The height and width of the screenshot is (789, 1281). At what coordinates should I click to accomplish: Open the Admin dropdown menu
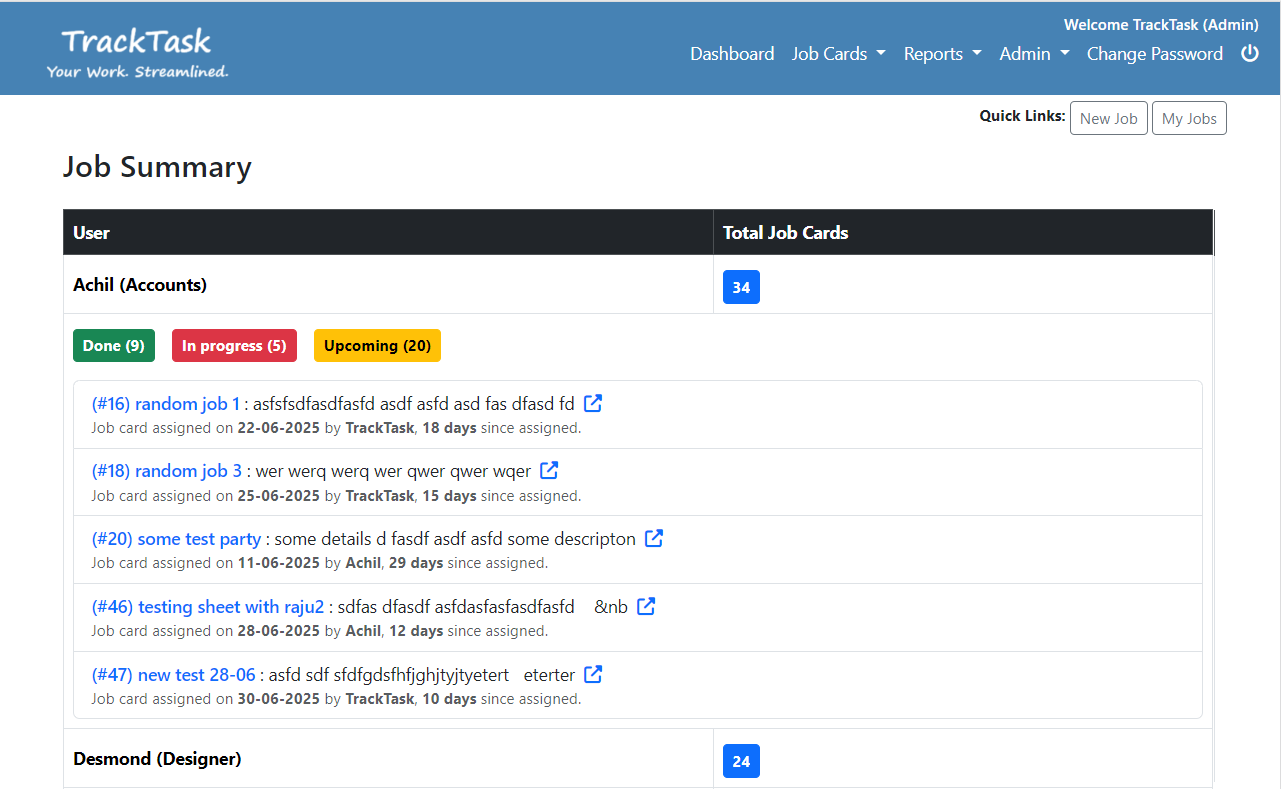[1034, 54]
